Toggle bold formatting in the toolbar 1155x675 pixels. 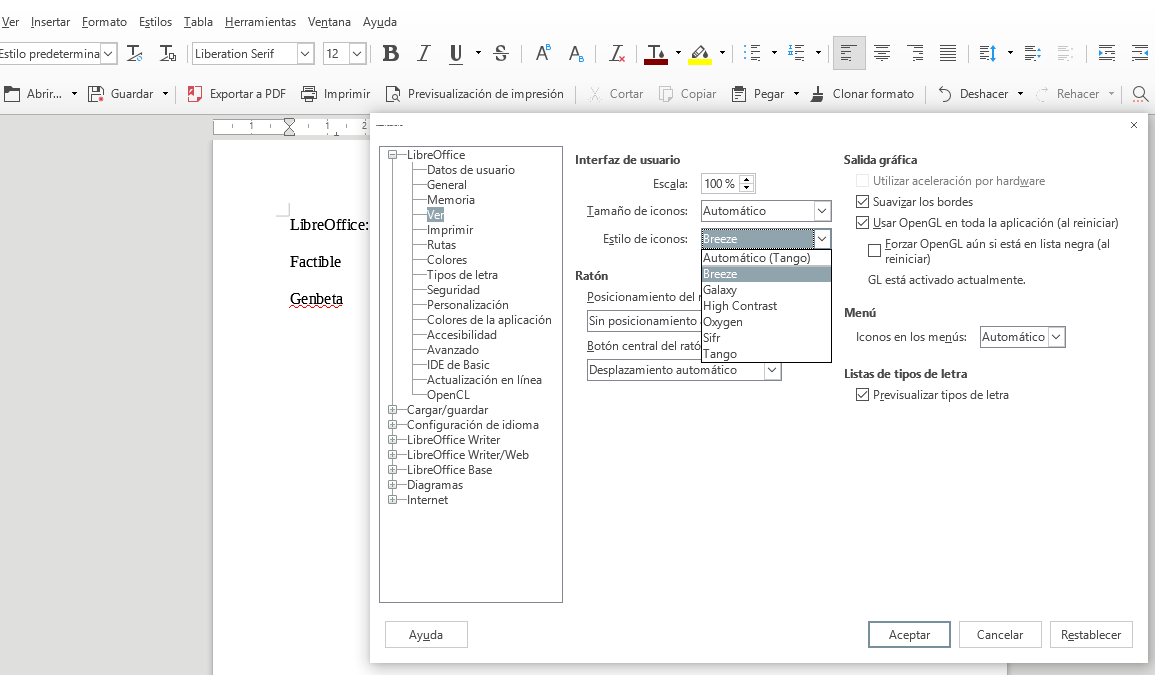(x=390, y=54)
